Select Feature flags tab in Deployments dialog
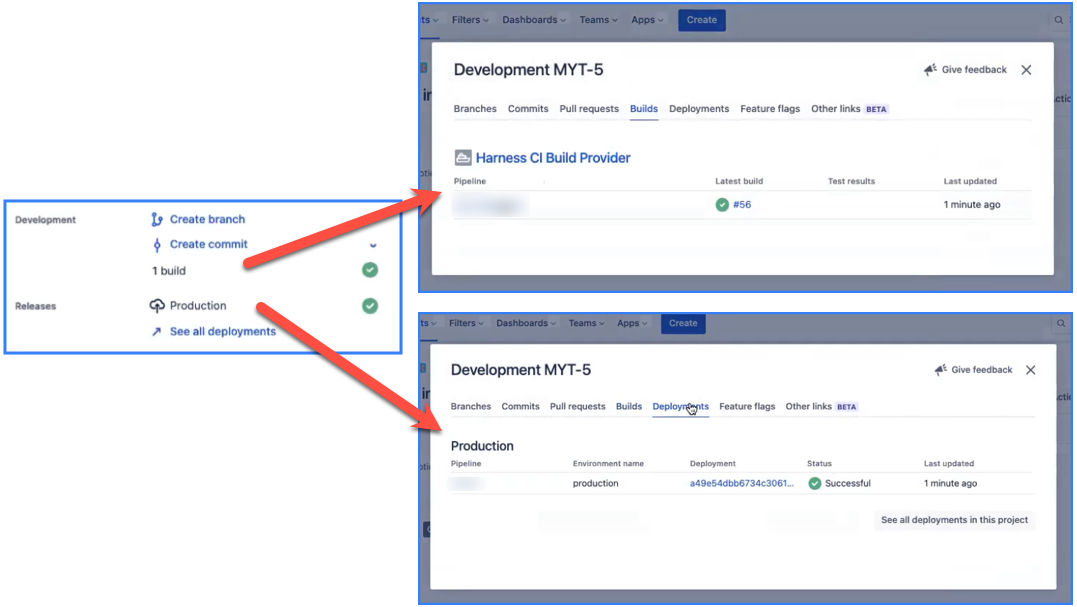1077x607 pixels. point(747,407)
